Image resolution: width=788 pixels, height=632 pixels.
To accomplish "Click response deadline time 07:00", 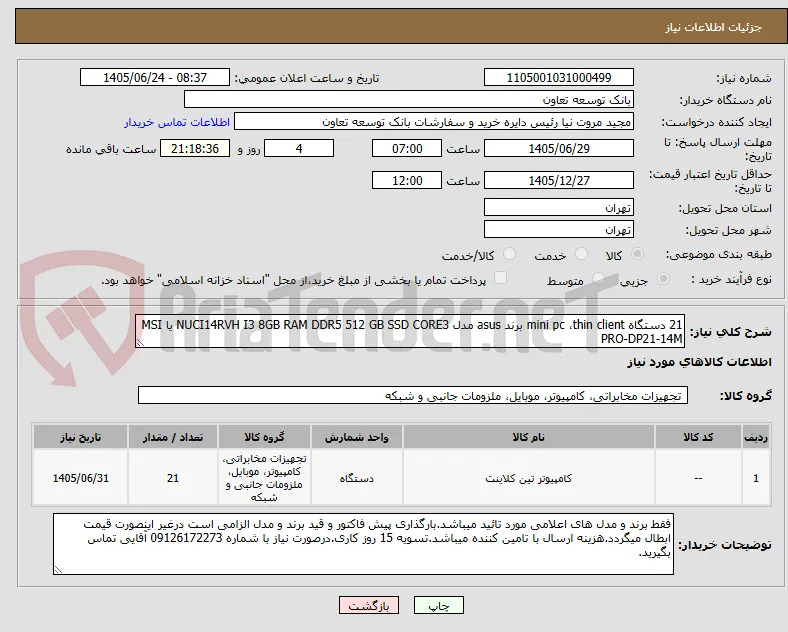I will tap(407, 148).
